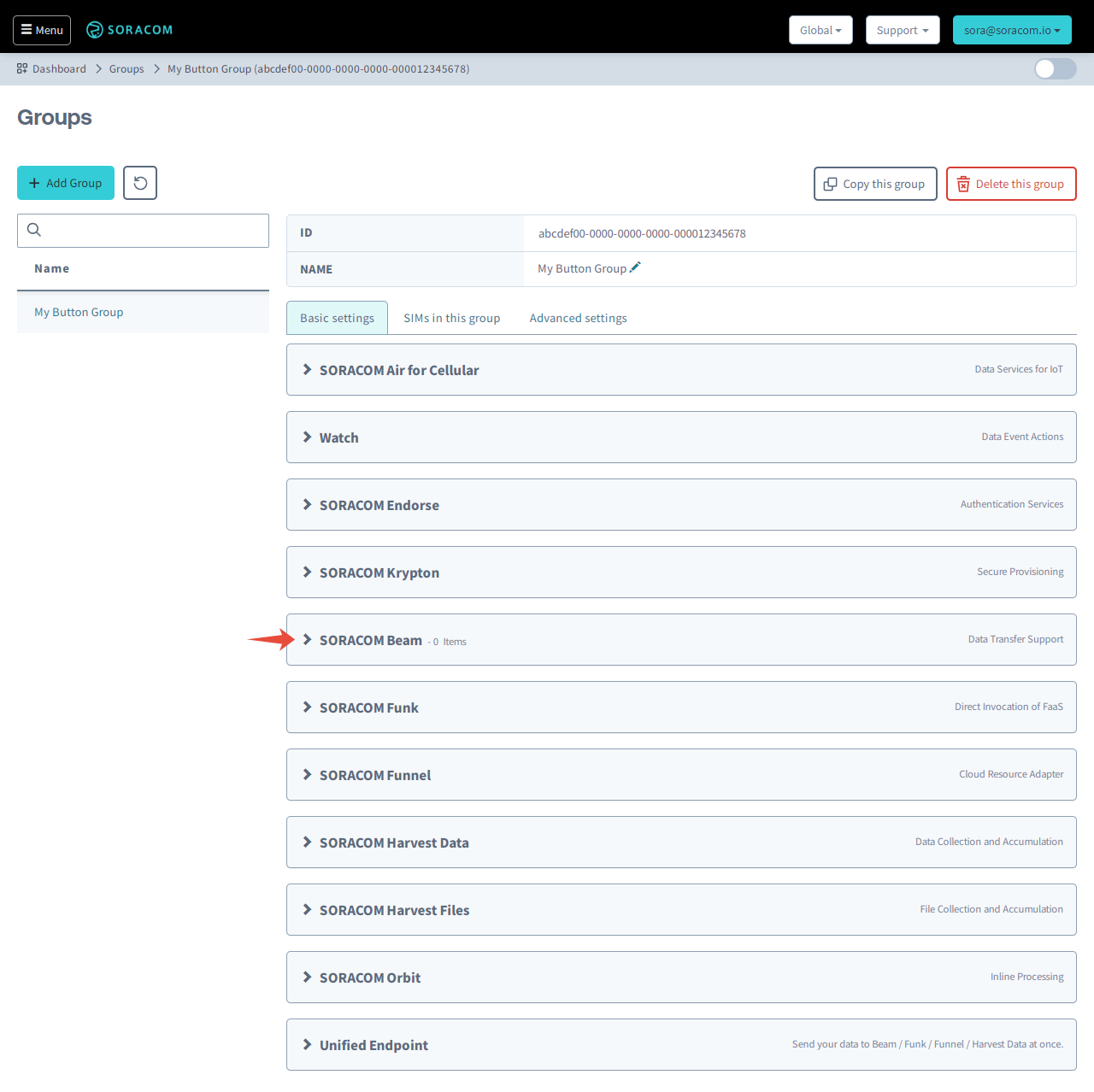Screen dimensions: 1094x1092
Task: Expand SORACOM Funnel section
Action: pos(681,775)
